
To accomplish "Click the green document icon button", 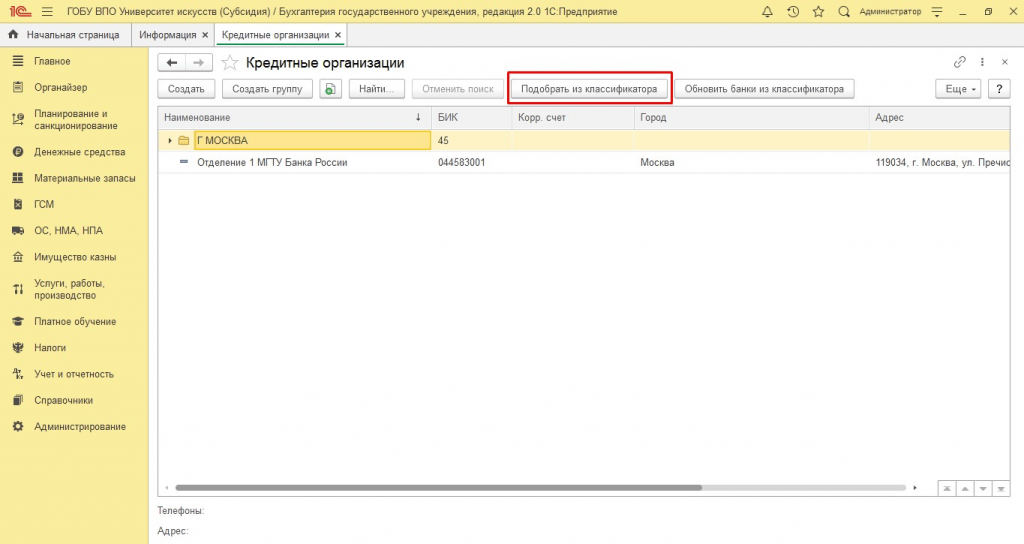I will [331, 89].
